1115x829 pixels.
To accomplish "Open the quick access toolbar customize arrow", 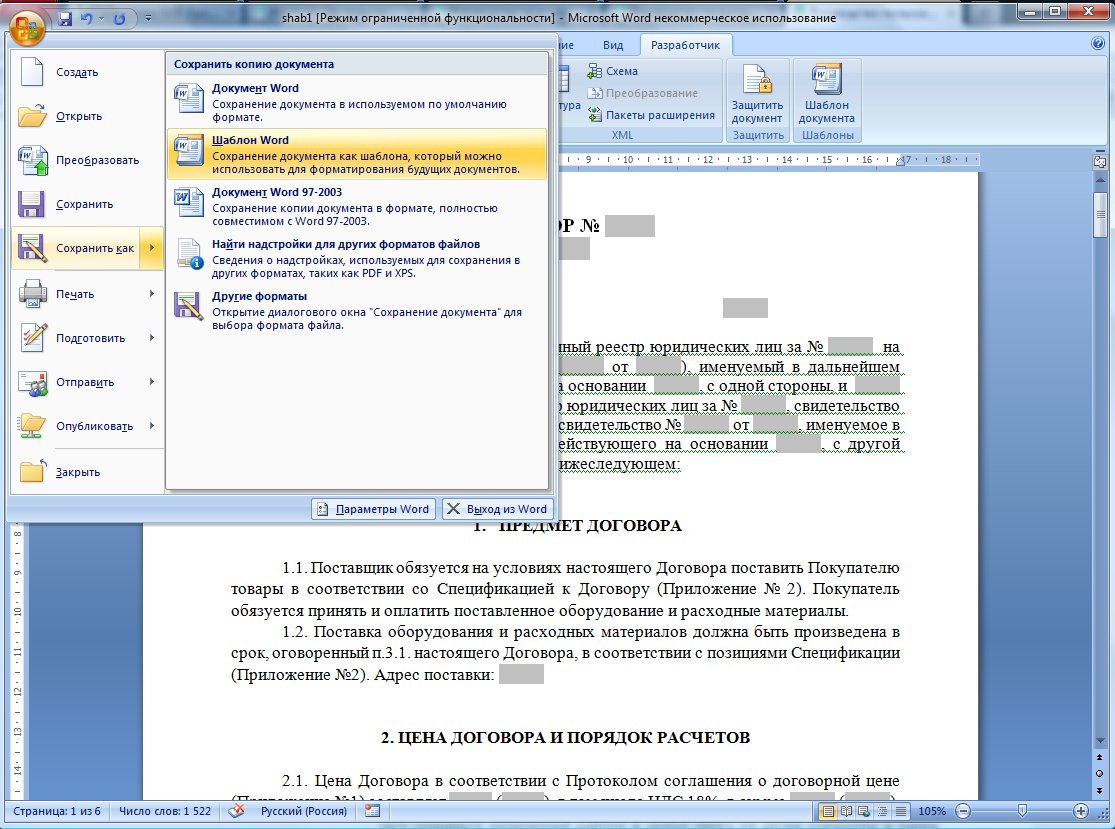I will click(x=148, y=18).
